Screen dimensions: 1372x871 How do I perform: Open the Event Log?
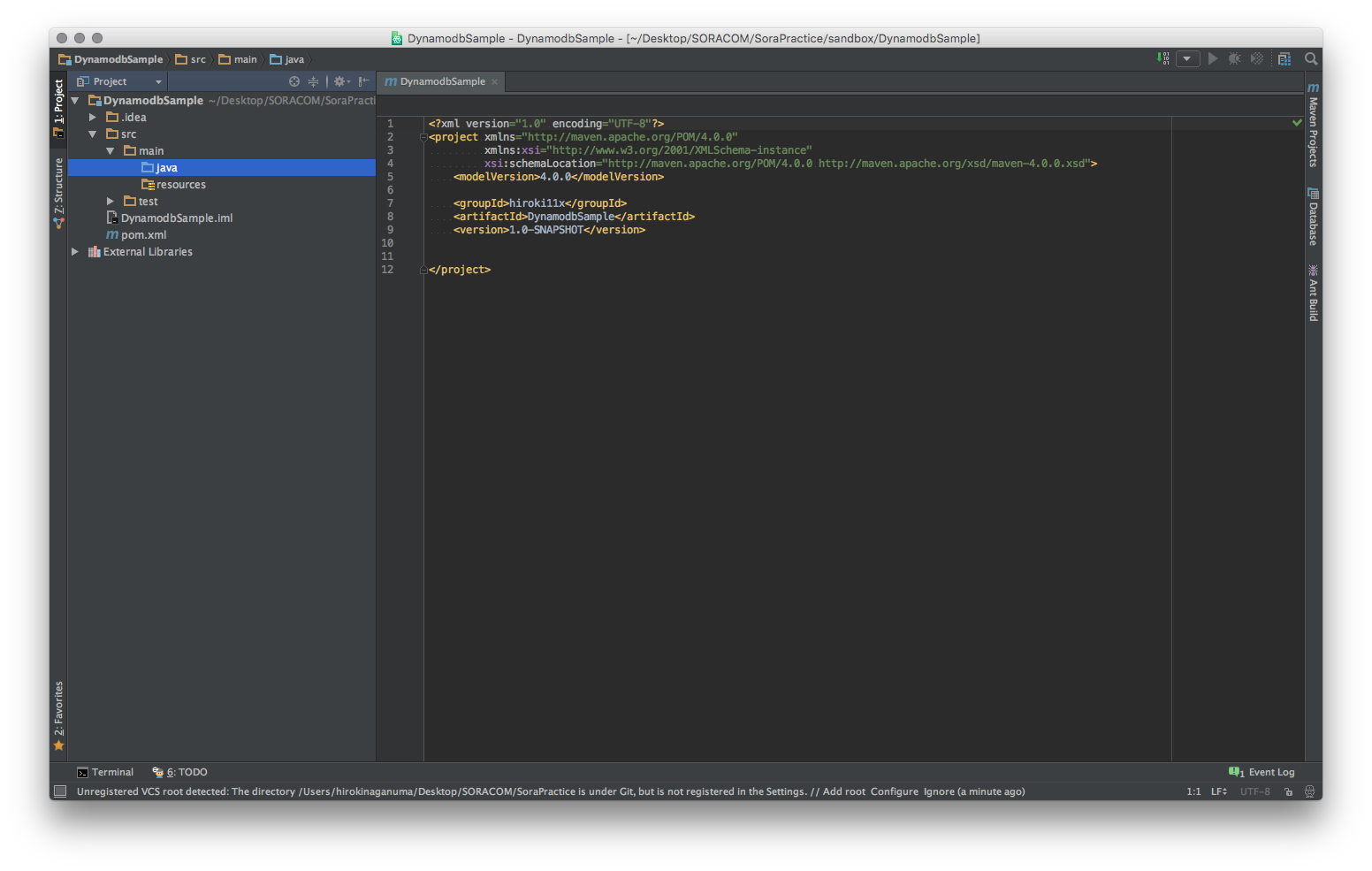(1269, 771)
